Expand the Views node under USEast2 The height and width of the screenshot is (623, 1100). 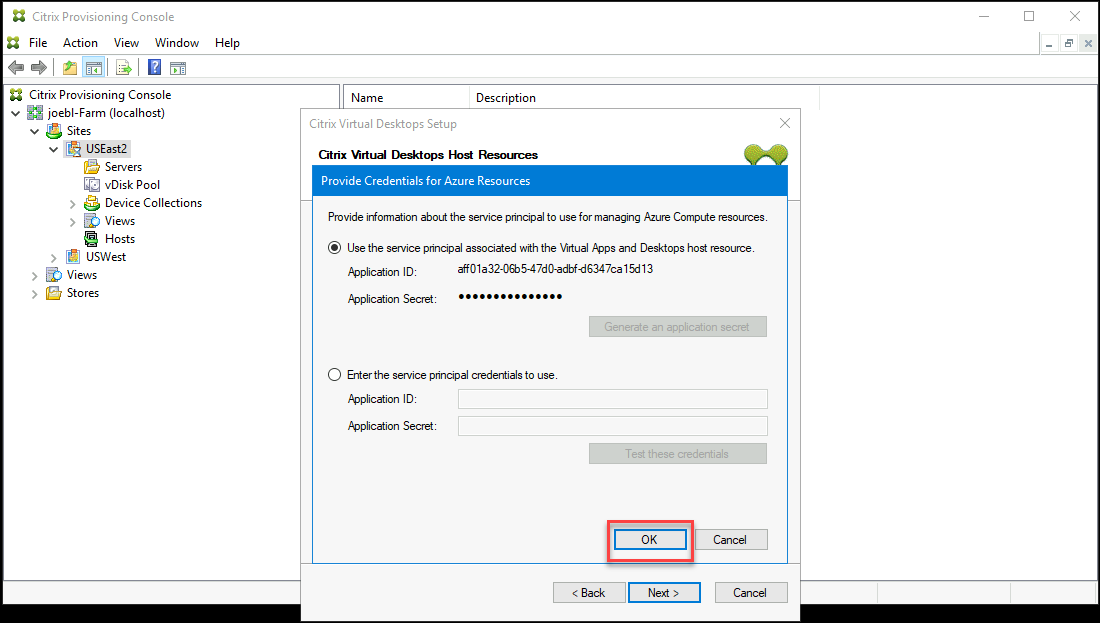[x=71, y=220]
